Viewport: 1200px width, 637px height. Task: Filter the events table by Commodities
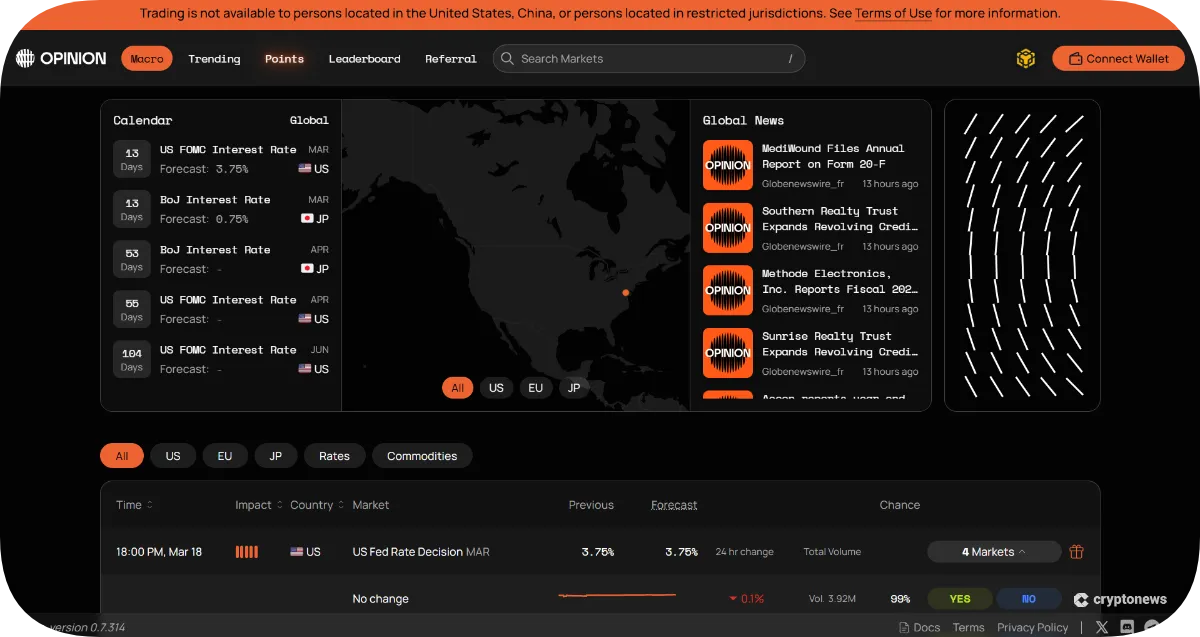tap(422, 456)
